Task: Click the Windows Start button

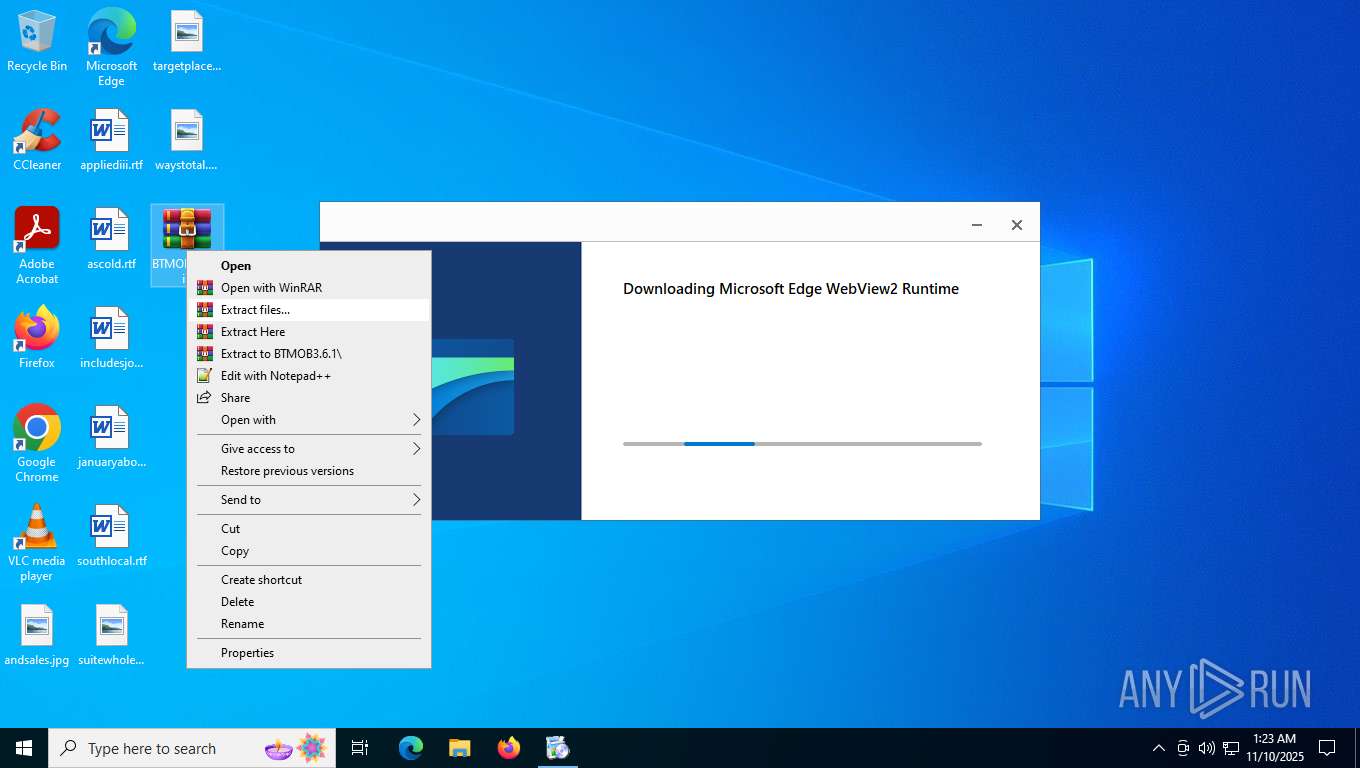Action: click(24, 748)
